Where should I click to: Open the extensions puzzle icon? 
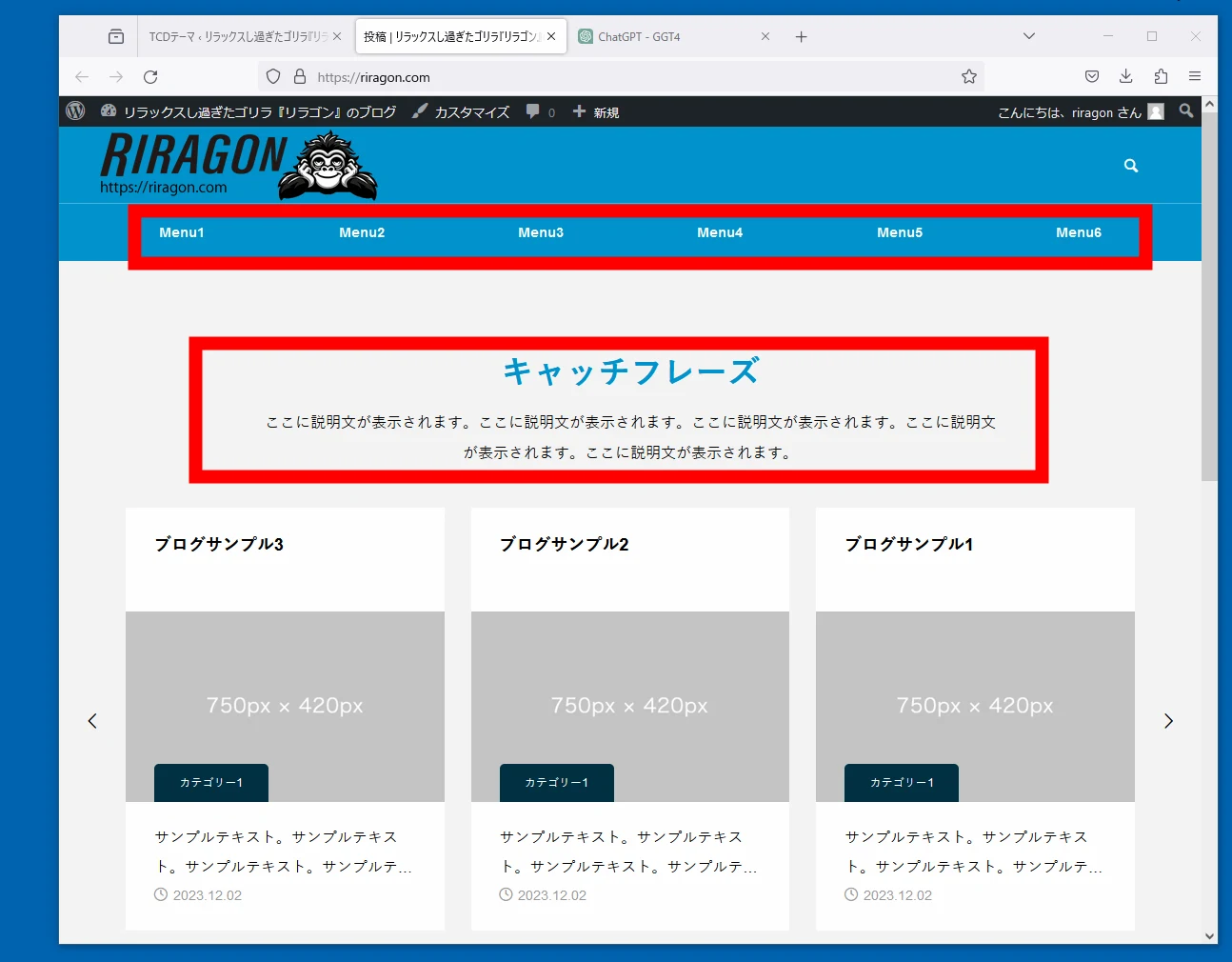(x=1160, y=77)
